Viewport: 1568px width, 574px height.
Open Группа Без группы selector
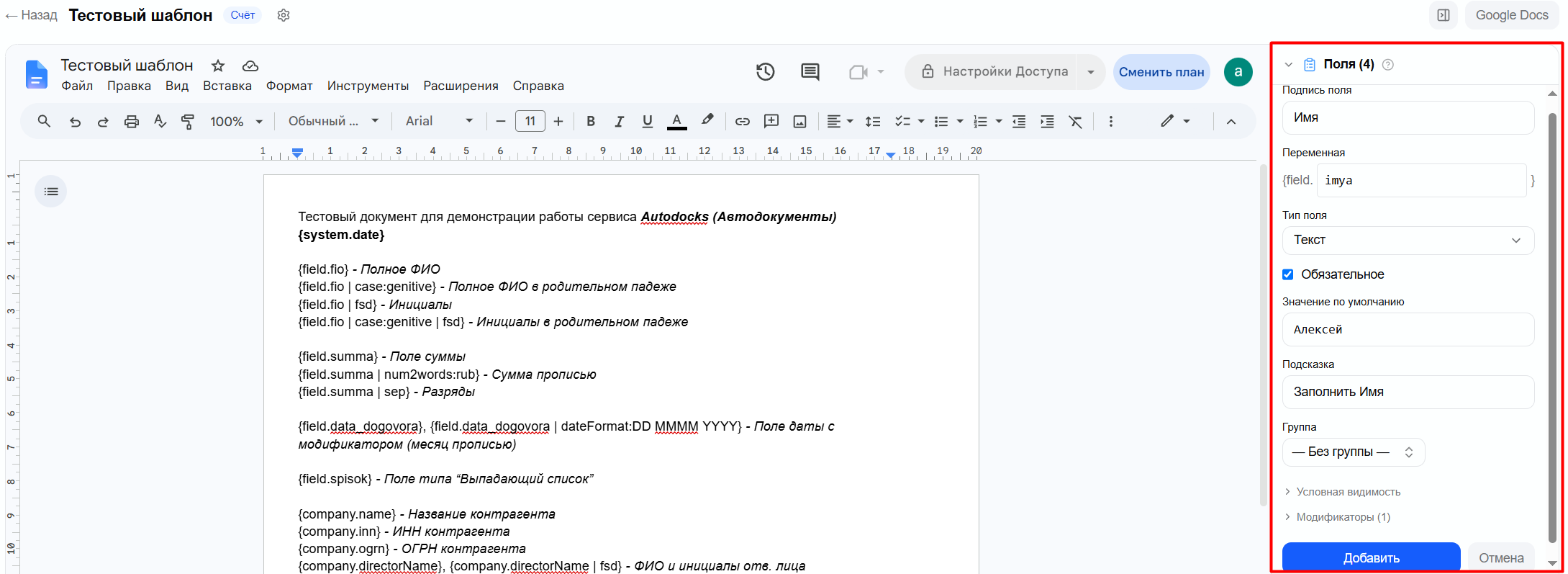tap(1354, 452)
